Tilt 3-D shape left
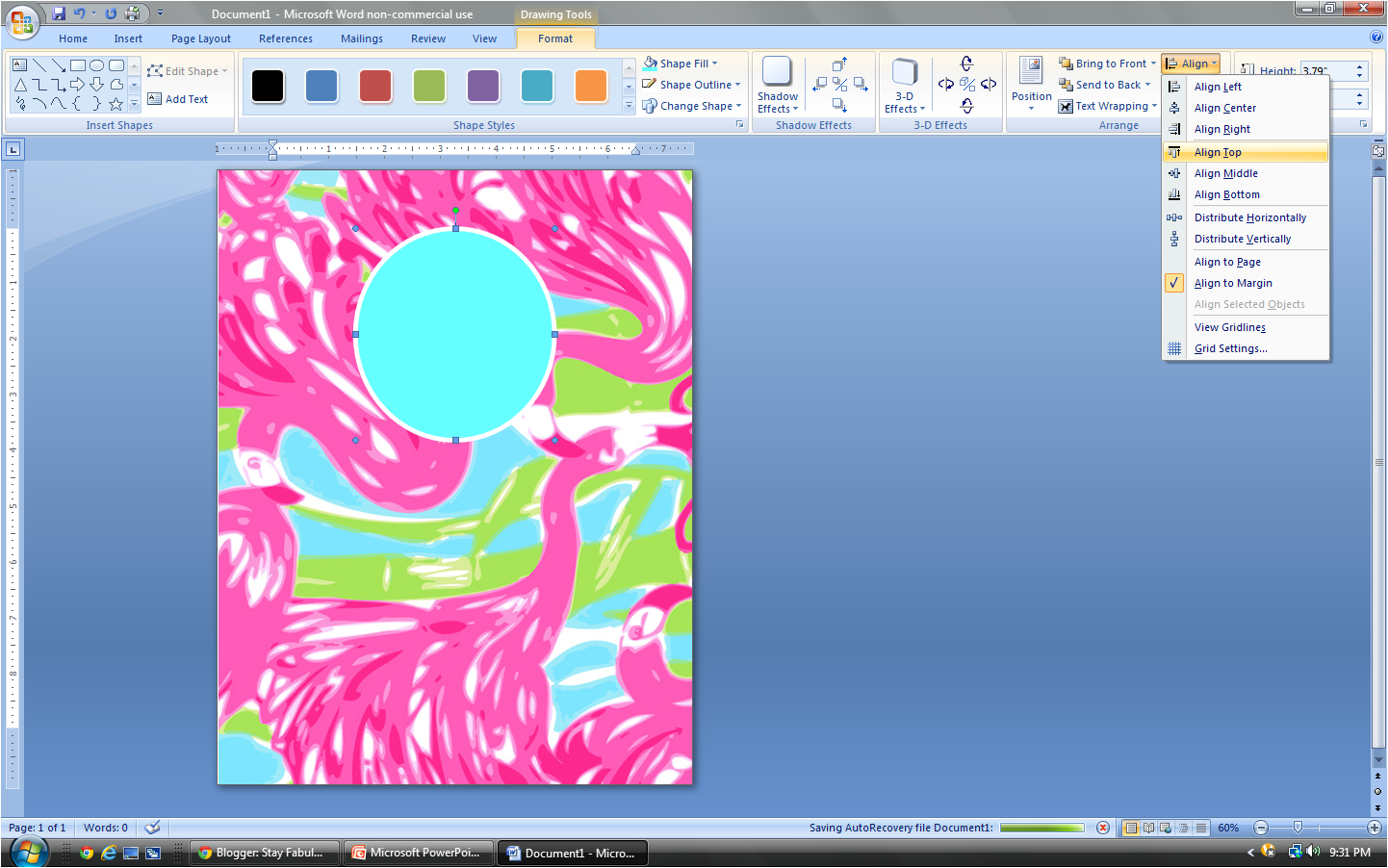This screenshot has height=868, width=1388. 946,85
